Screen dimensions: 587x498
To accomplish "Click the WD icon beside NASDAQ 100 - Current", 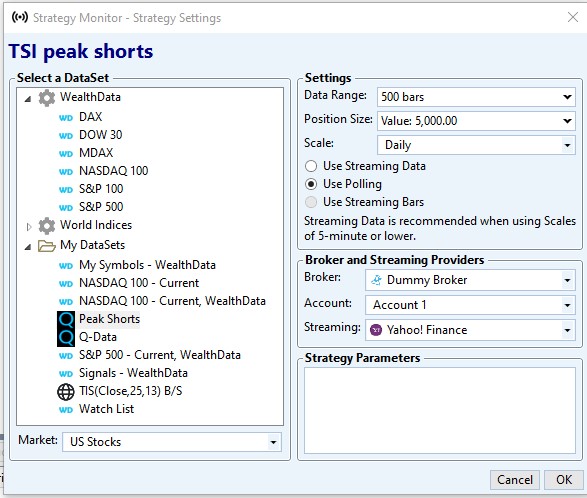I will (66, 284).
